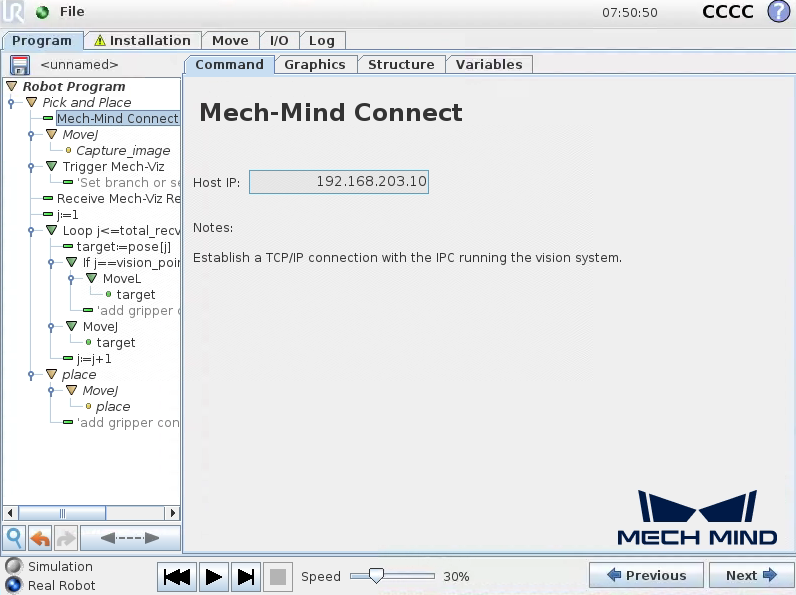Select the j:=1 assignment node
The width and height of the screenshot is (796, 595).
click(x=68, y=214)
